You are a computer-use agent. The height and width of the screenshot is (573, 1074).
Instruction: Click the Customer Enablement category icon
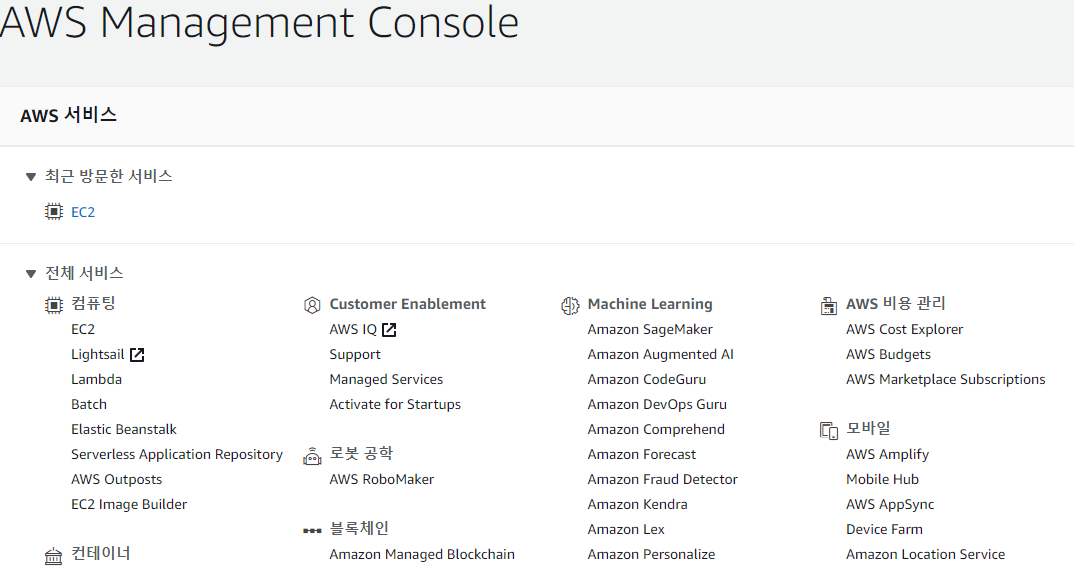tap(312, 305)
